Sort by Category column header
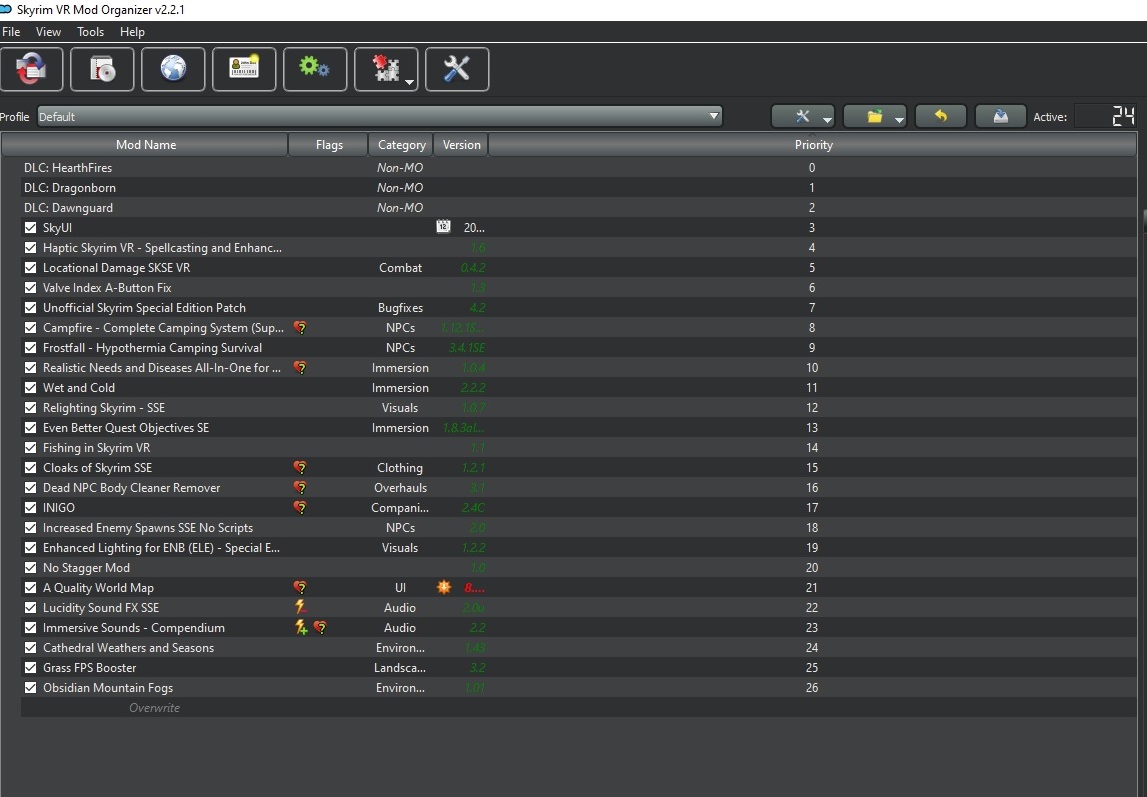 click(402, 145)
